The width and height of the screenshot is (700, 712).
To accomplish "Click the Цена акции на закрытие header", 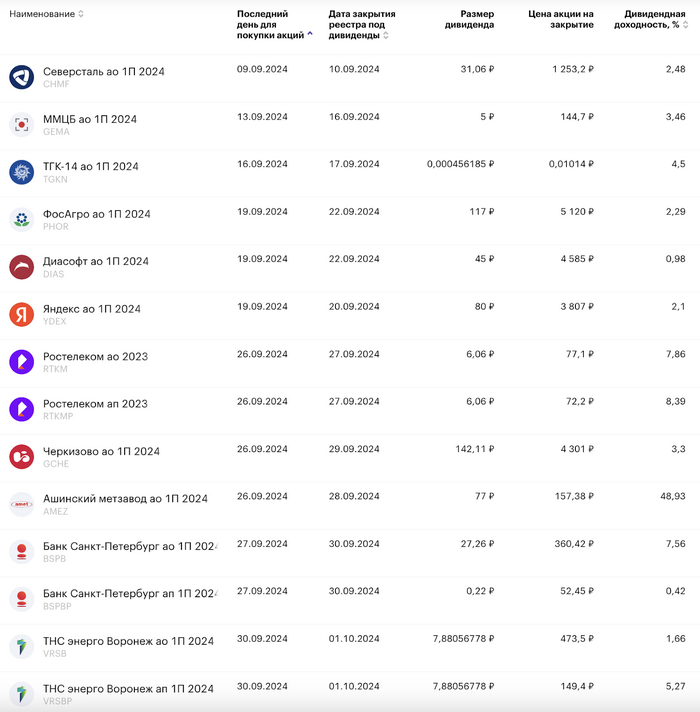I will pos(560,20).
